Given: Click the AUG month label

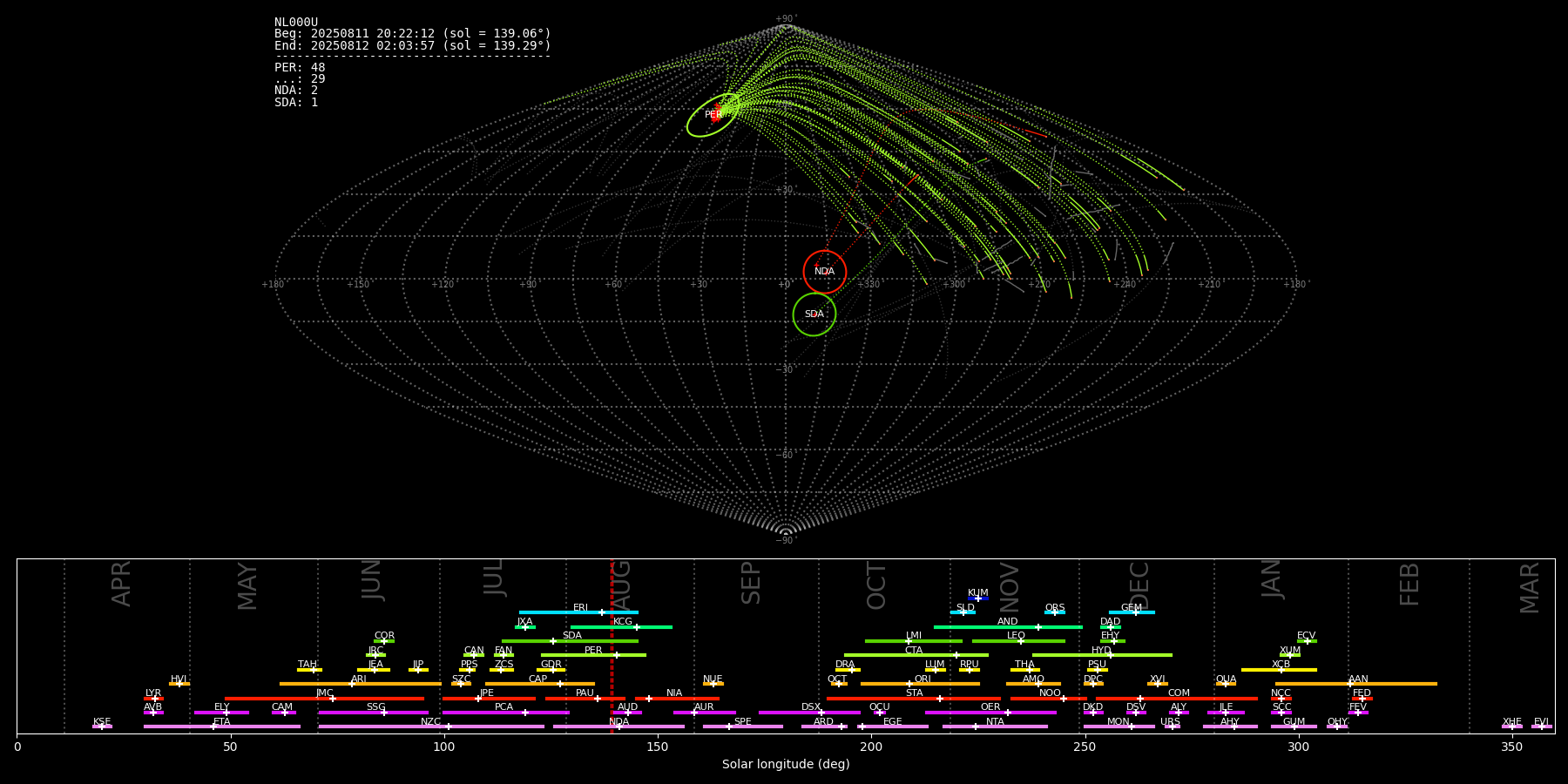Looking at the screenshot, I should click(x=621, y=584).
